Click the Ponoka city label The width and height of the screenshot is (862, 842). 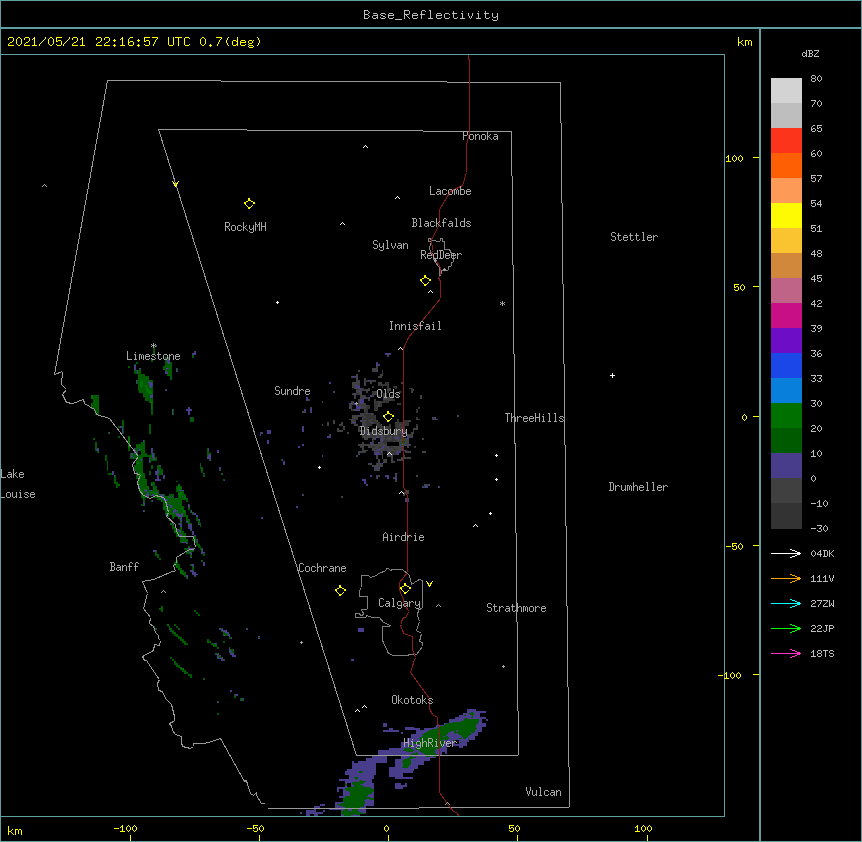[480, 136]
